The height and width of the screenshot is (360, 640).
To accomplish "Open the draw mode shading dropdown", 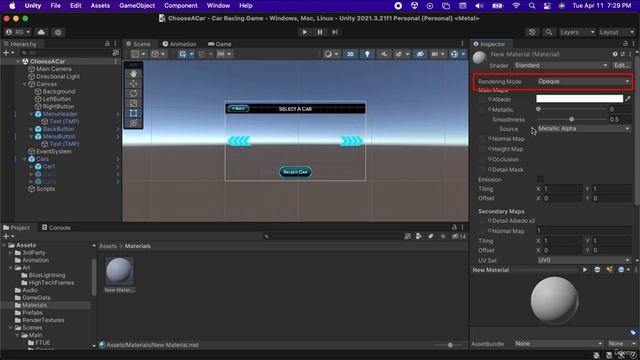I will [x=332, y=54].
